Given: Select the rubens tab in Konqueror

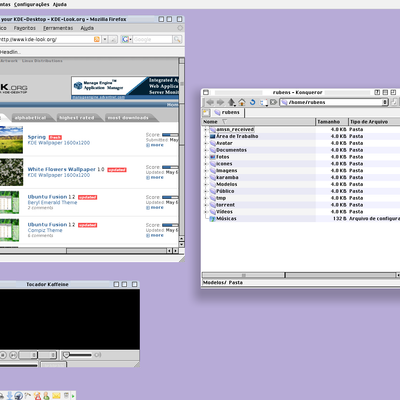Looking at the screenshot, I should [x=227, y=113].
